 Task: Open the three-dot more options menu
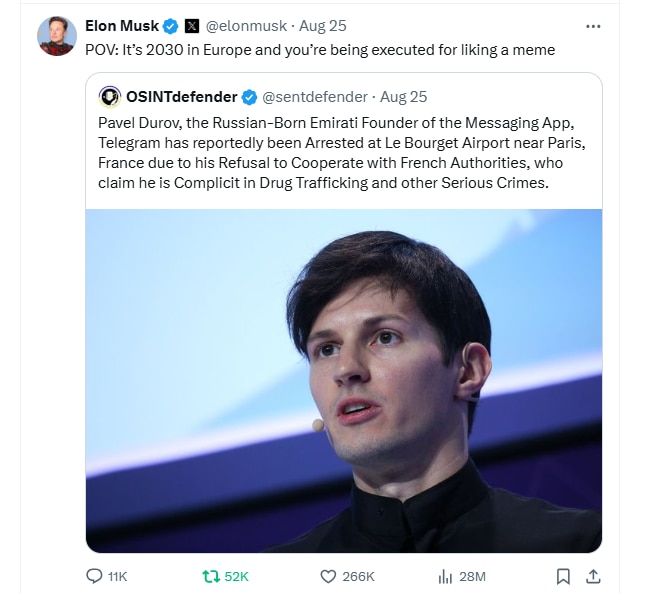coord(593,26)
